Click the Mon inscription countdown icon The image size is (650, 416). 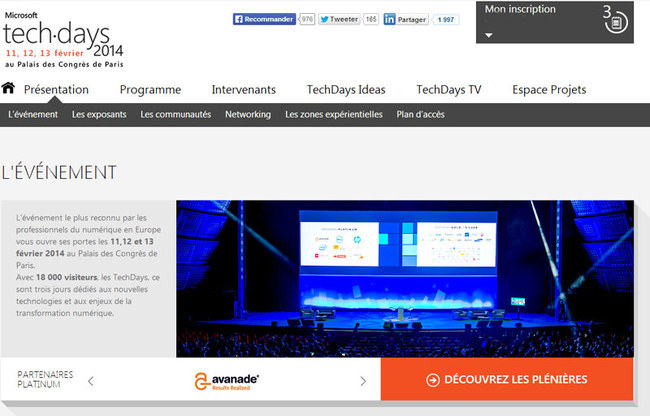tap(616, 22)
